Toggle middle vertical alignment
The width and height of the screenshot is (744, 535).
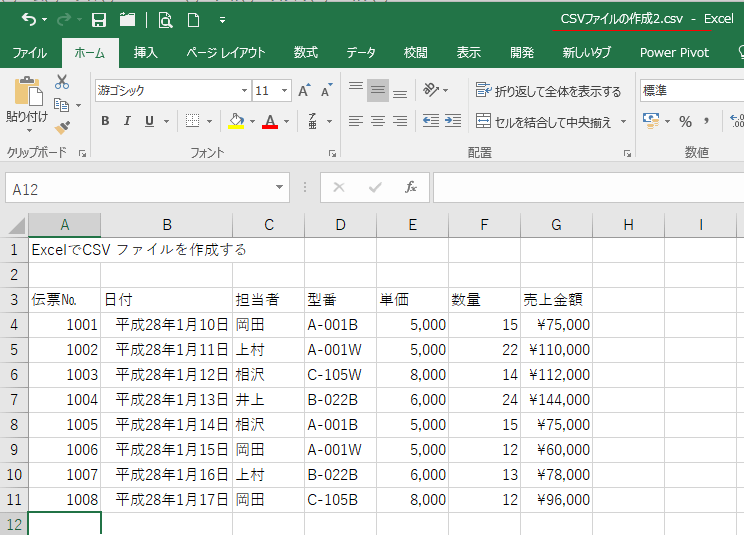pyautogui.click(x=377, y=91)
